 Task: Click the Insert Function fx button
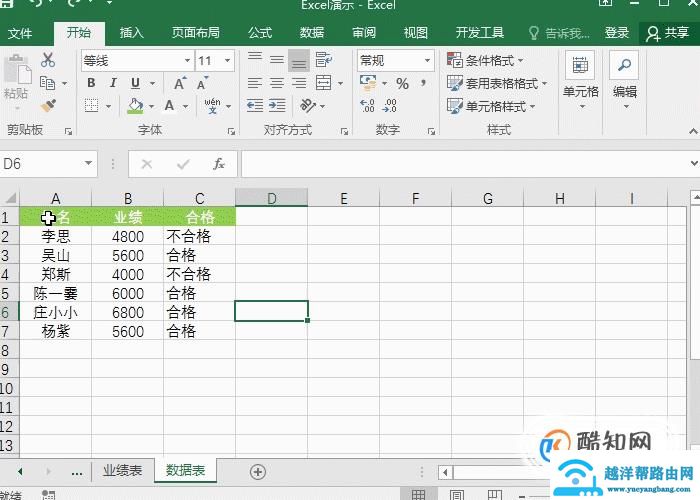tap(218, 164)
